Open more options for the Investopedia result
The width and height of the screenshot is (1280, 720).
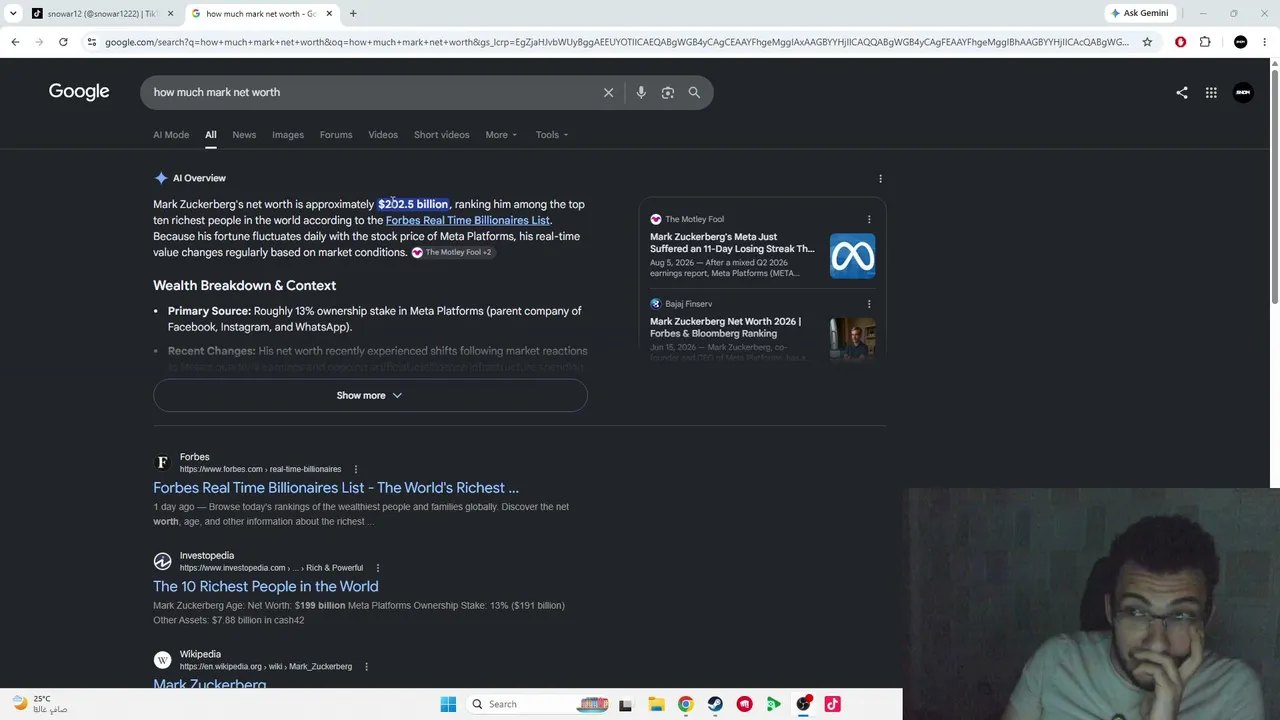pyautogui.click(x=377, y=568)
